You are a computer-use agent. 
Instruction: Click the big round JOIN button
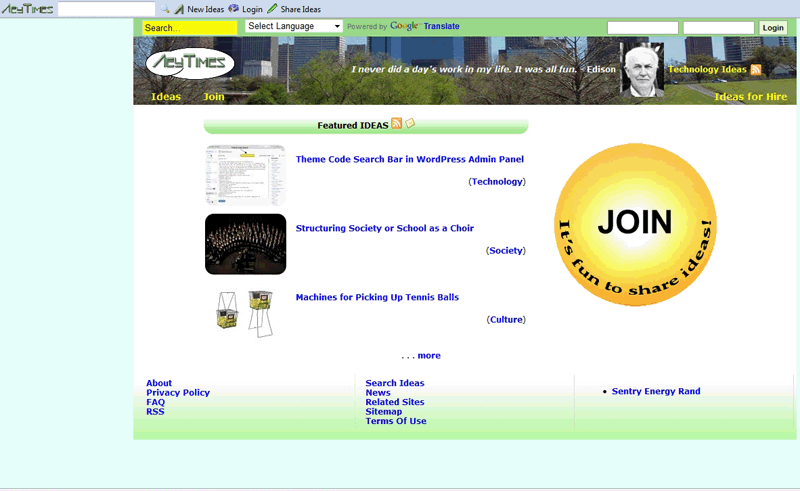pos(635,225)
